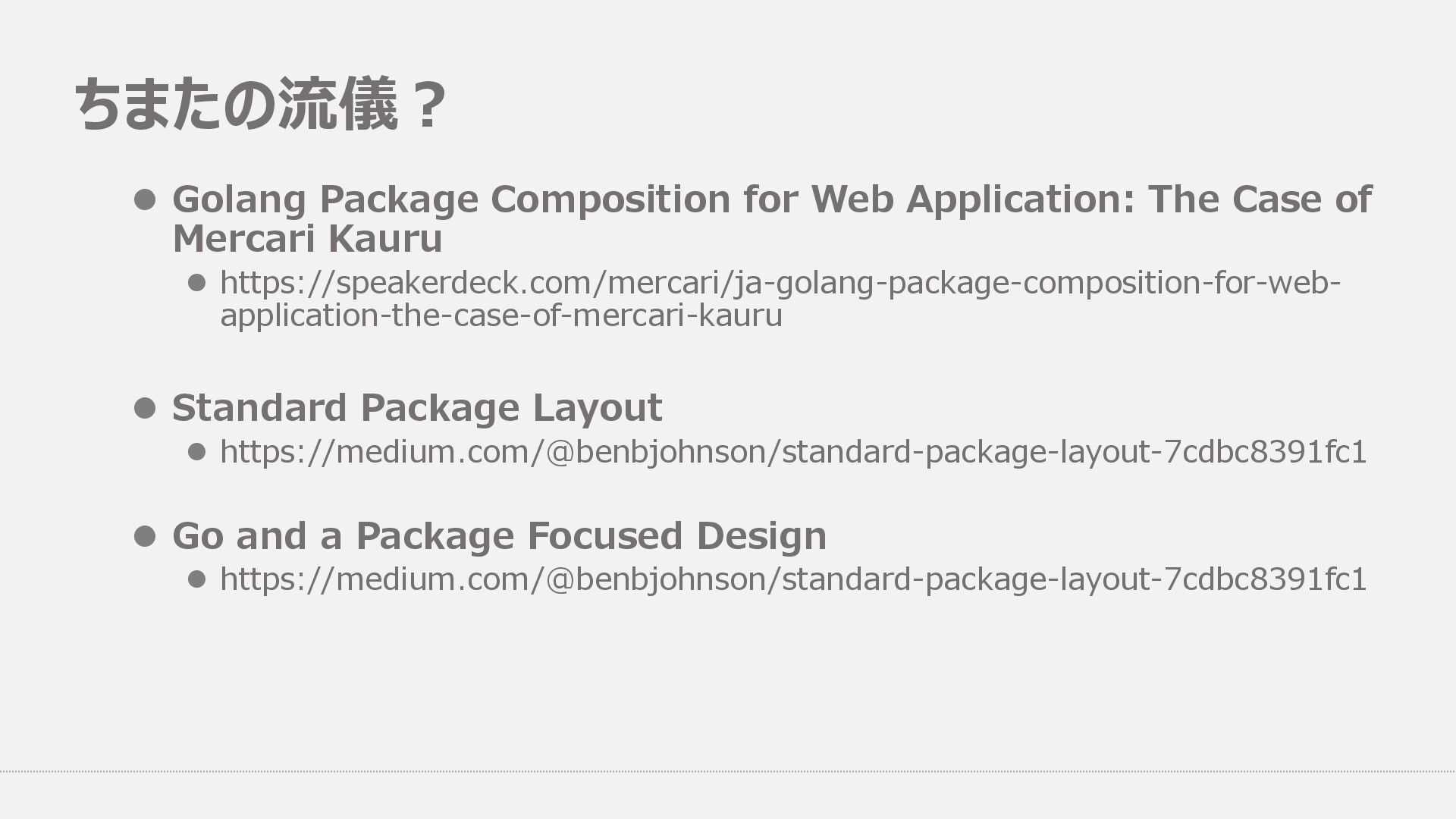1456x819 pixels.
Task: Click the URL's second line application-the-case-of-mercari-kauru
Action: [500, 315]
